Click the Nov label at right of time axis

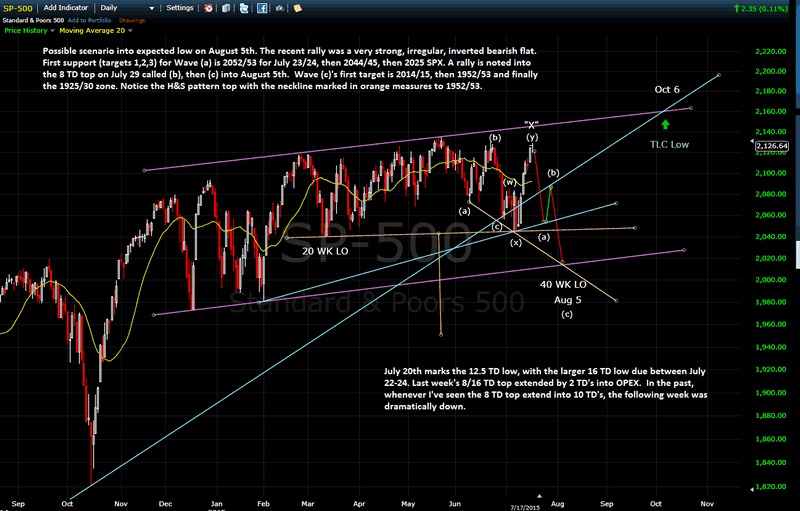coord(707,504)
